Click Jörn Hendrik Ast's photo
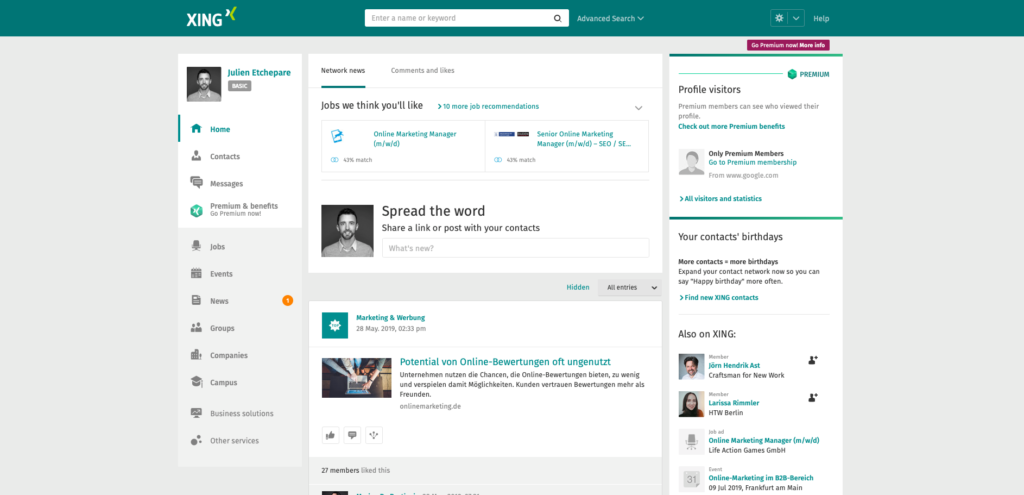 pos(691,366)
